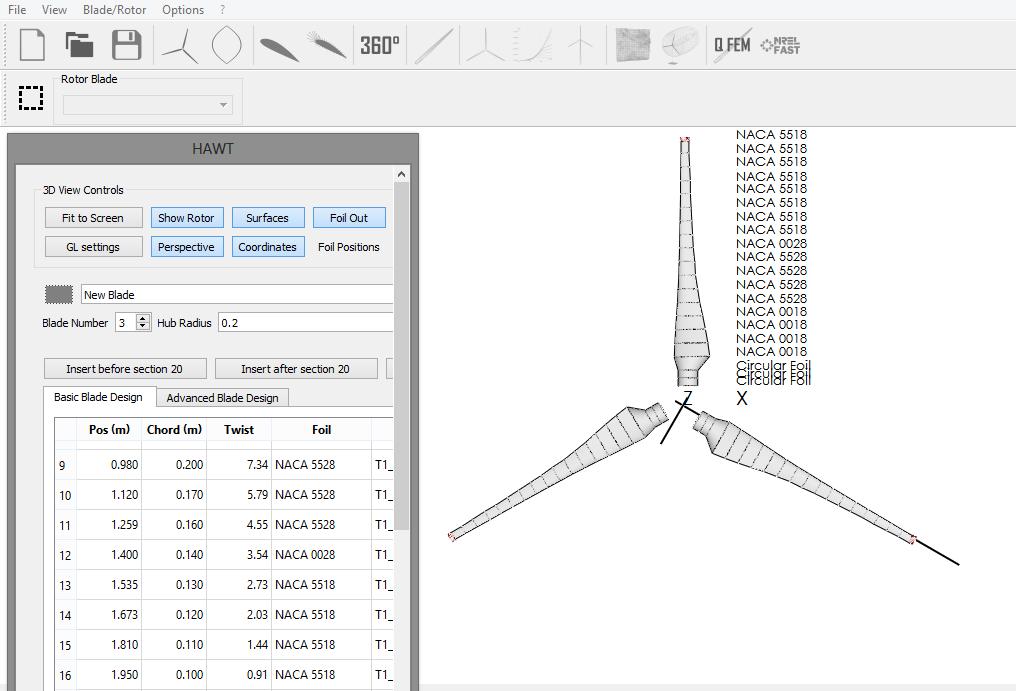The height and width of the screenshot is (691, 1016).
Task: Click the greyed turbine tower icon
Action: [x=581, y=46]
